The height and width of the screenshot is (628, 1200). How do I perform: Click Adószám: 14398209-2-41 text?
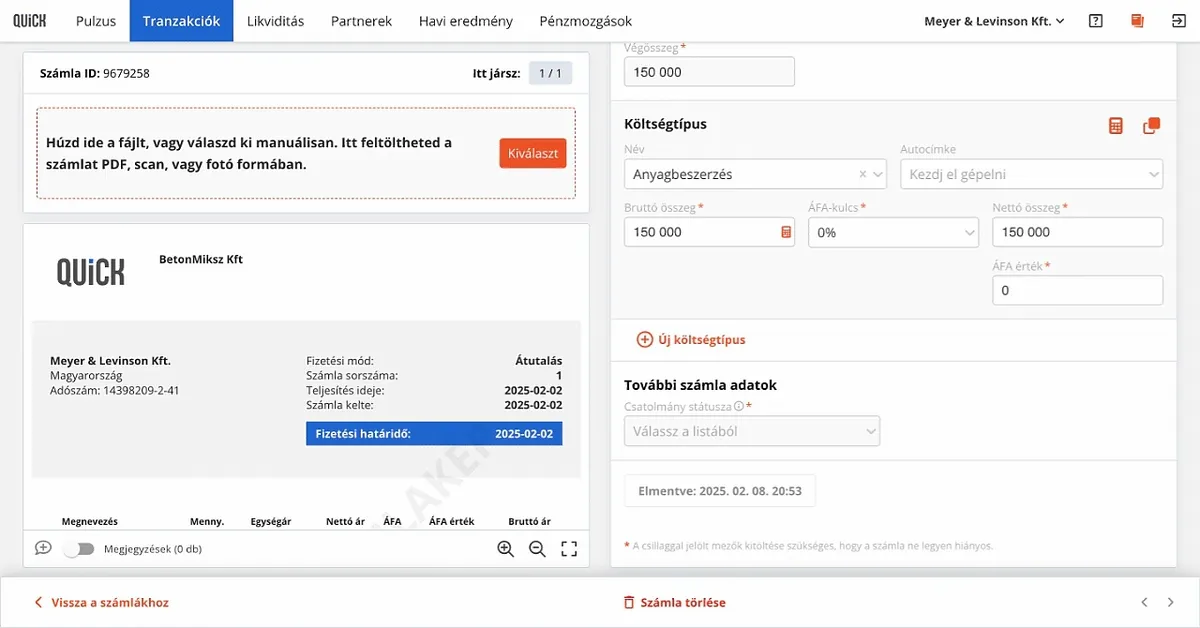pyautogui.click(x=115, y=391)
